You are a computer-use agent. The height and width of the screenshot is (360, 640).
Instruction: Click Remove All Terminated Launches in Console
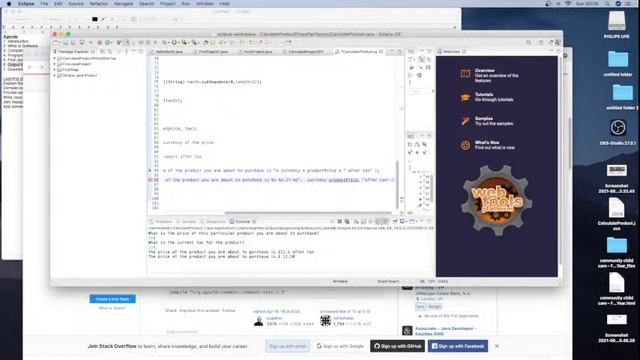point(347,222)
